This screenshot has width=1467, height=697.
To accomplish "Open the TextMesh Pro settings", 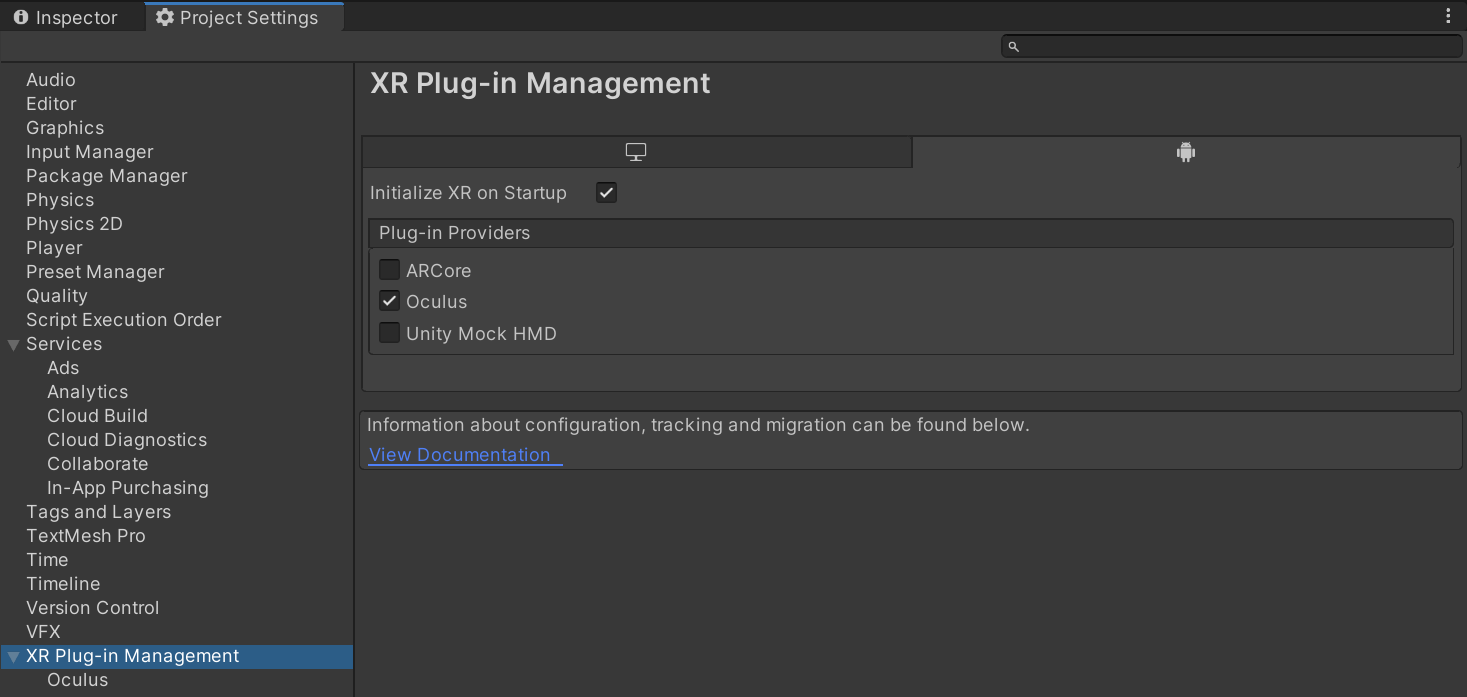I will [85, 536].
